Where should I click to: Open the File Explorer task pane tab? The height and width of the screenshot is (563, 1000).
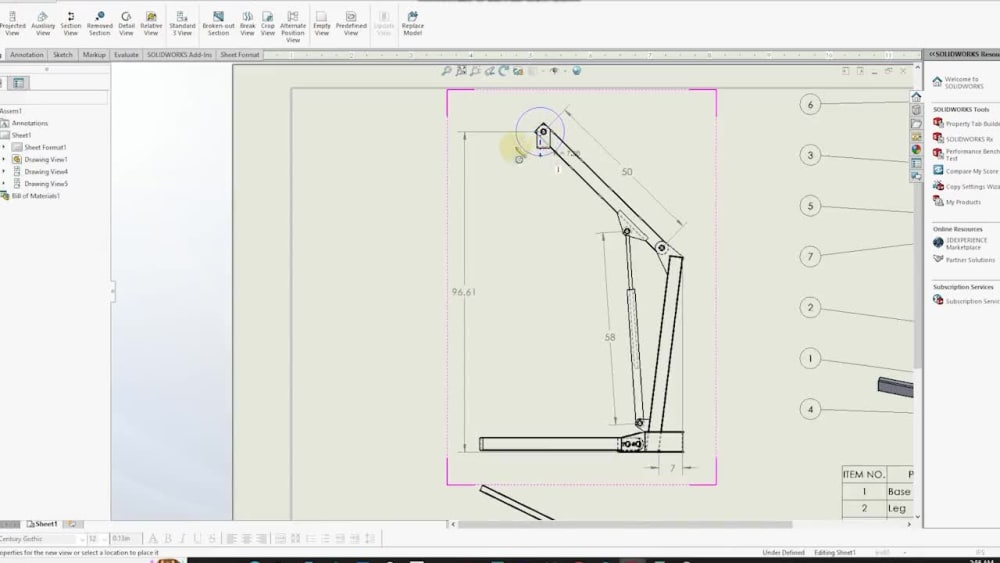point(916,124)
